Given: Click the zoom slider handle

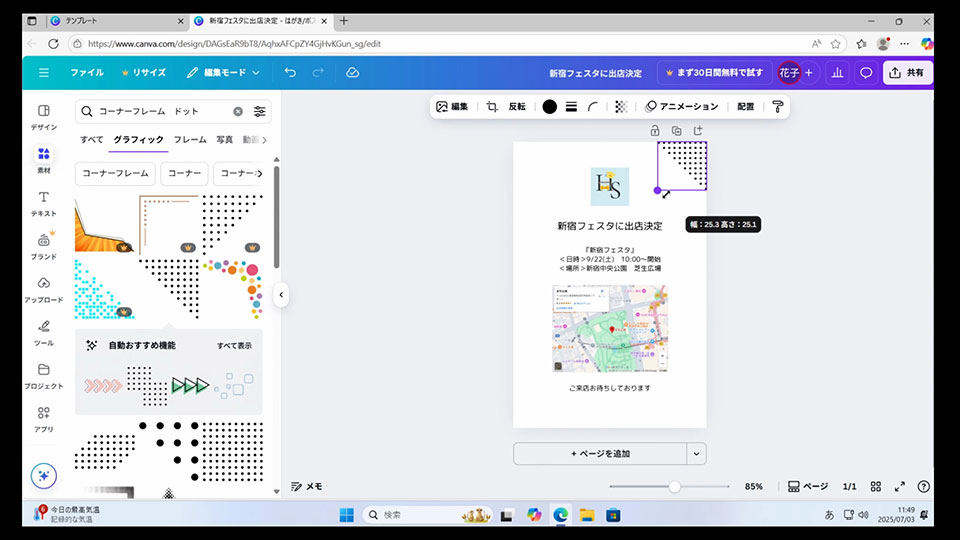Looking at the screenshot, I should 674,487.
